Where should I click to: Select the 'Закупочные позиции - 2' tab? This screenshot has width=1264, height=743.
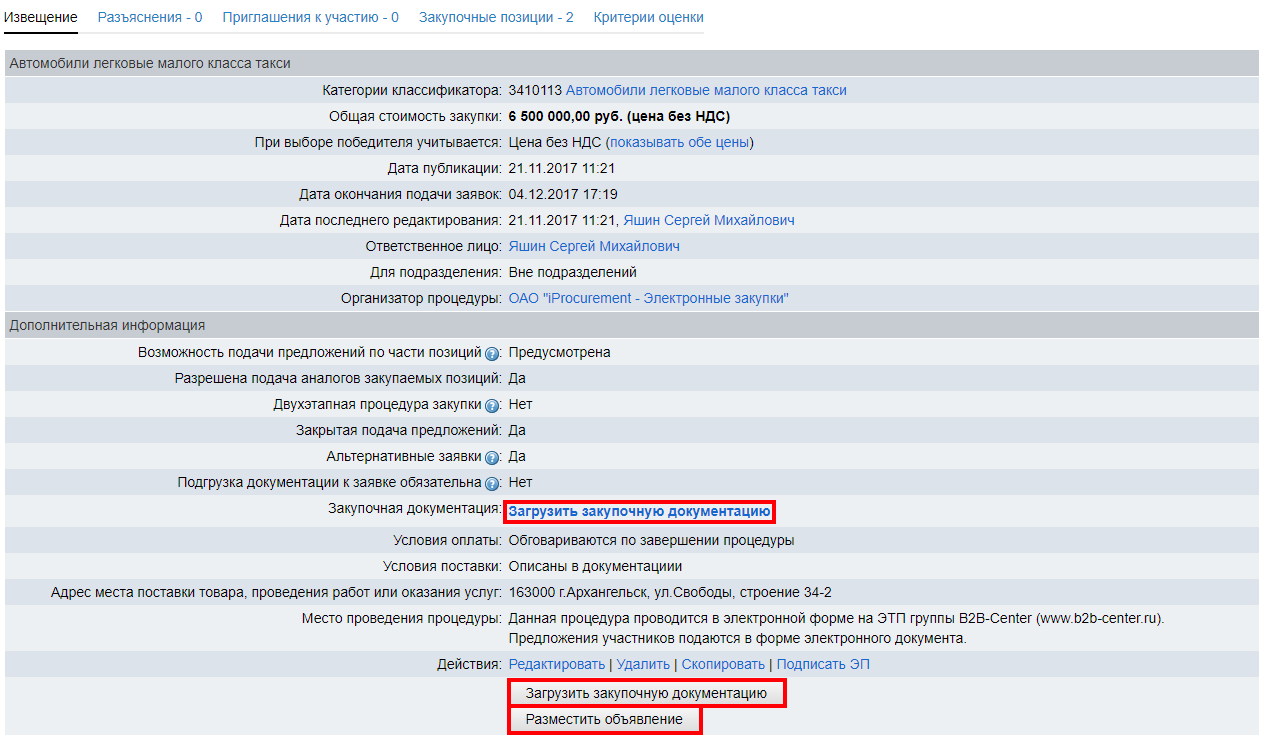tap(496, 17)
